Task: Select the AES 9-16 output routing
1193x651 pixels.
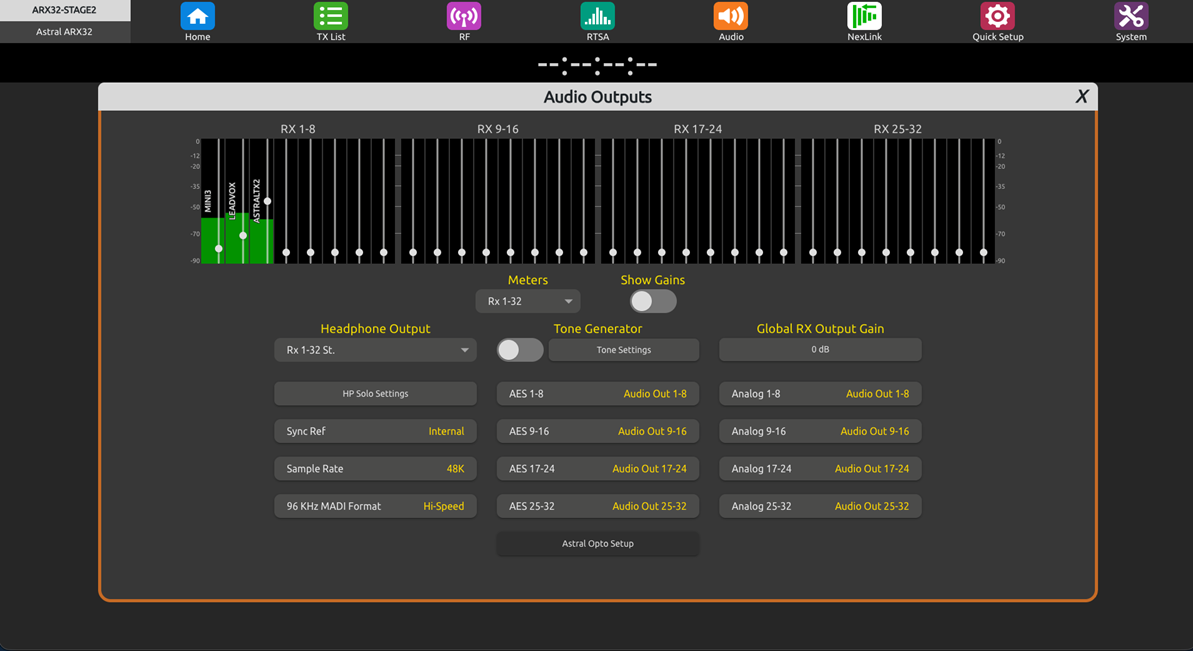Action: point(598,431)
